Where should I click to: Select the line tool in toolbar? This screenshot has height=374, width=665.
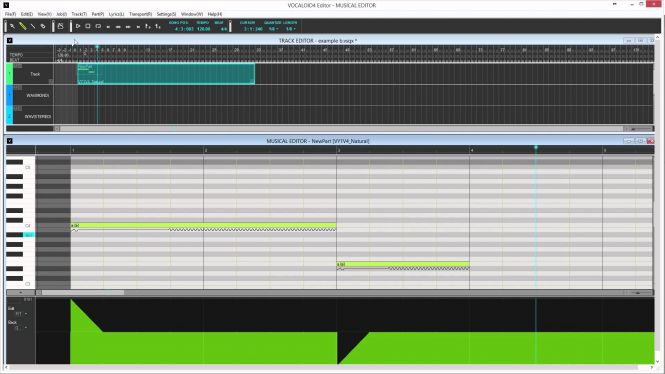[33, 26]
